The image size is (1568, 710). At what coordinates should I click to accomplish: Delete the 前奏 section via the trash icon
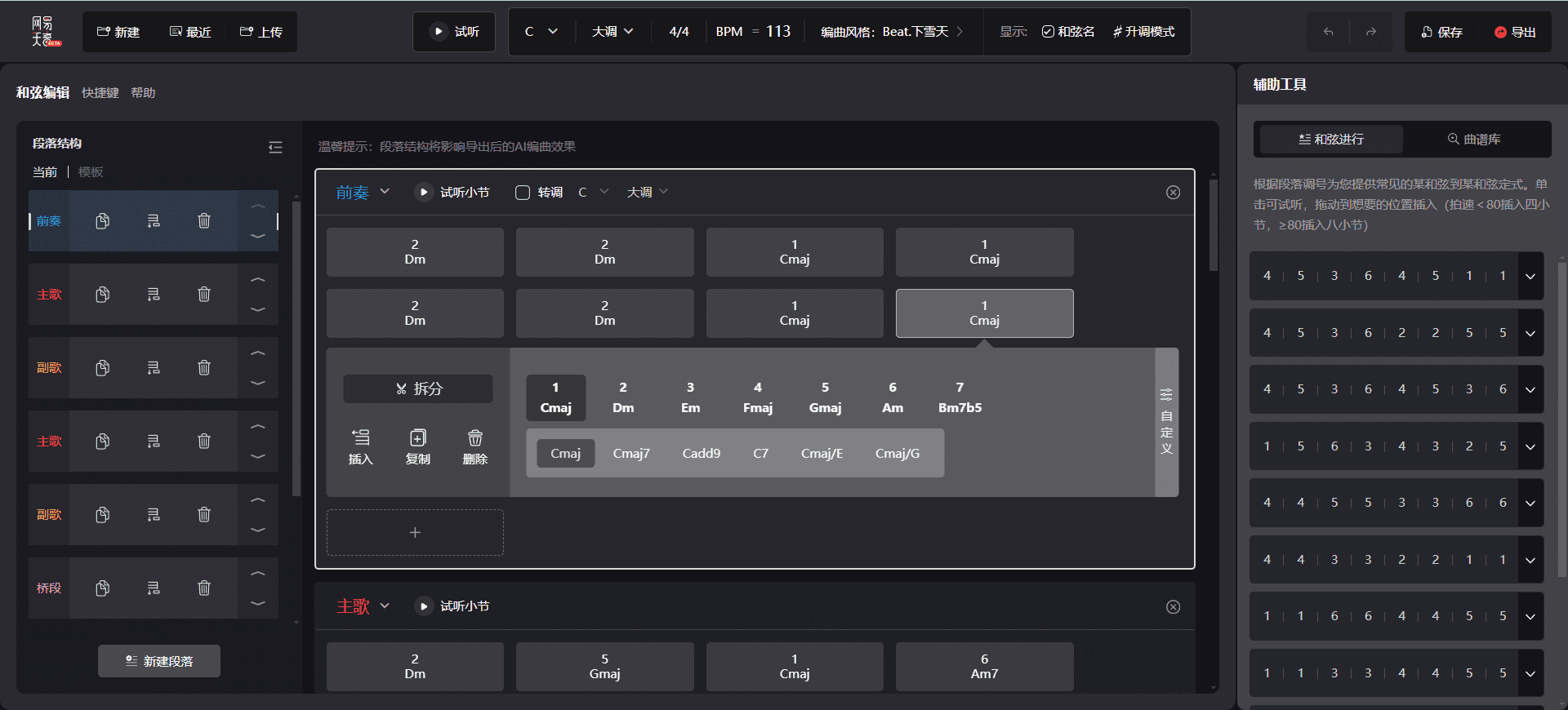(x=204, y=221)
